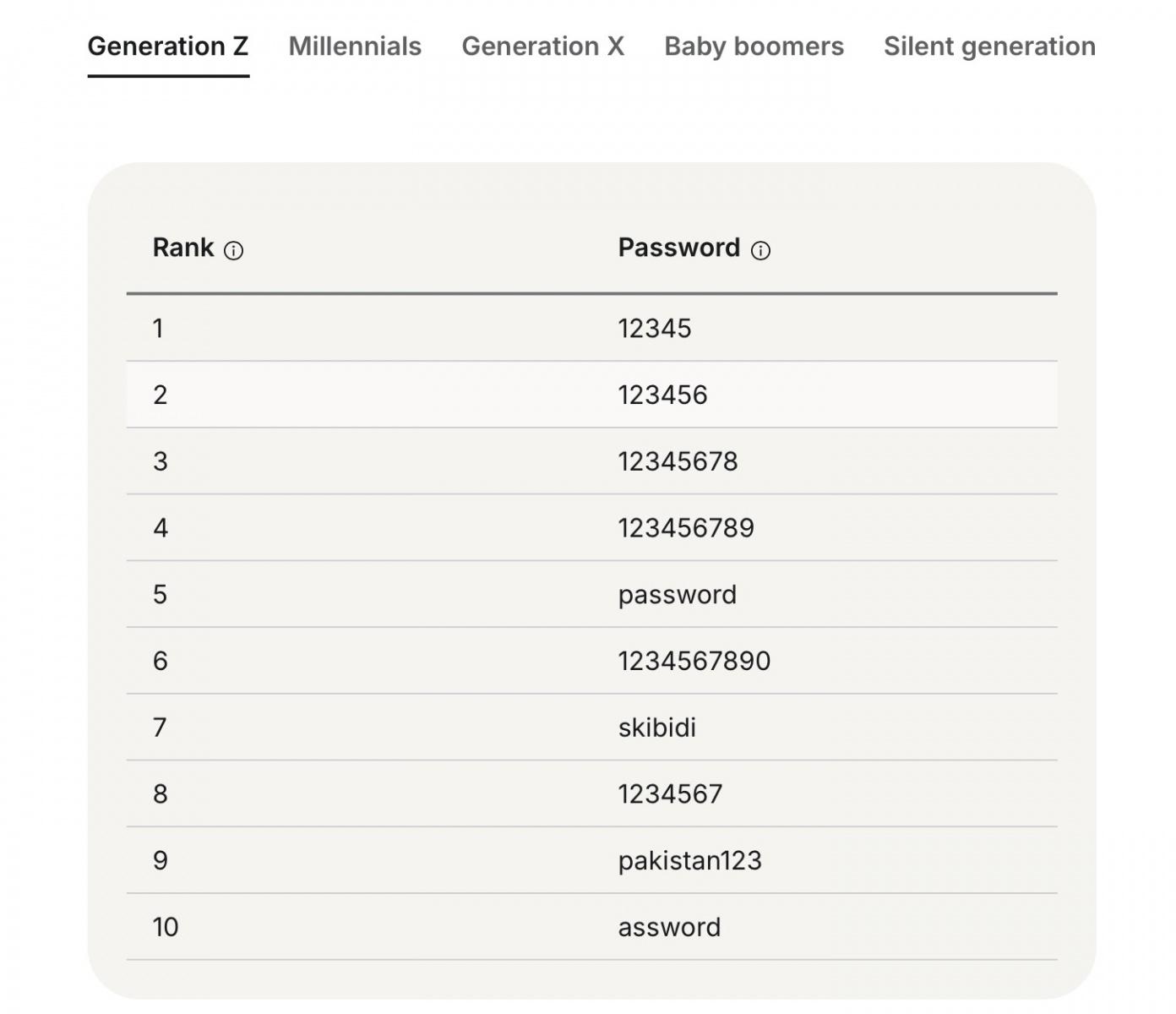This screenshot has height=1014, width=1176.
Task: Switch to the Millennials tab
Action: (355, 46)
